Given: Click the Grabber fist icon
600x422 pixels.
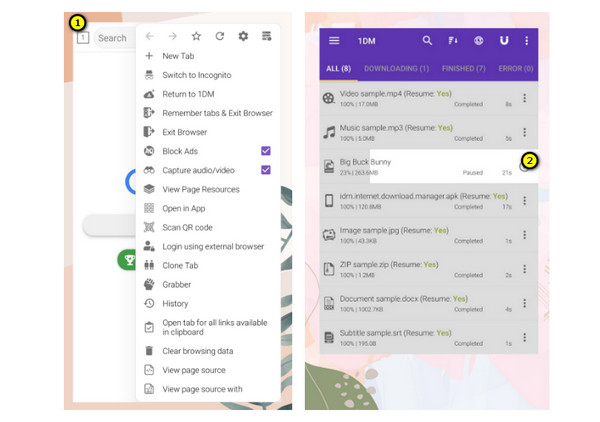Looking at the screenshot, I should click(149, 284).
